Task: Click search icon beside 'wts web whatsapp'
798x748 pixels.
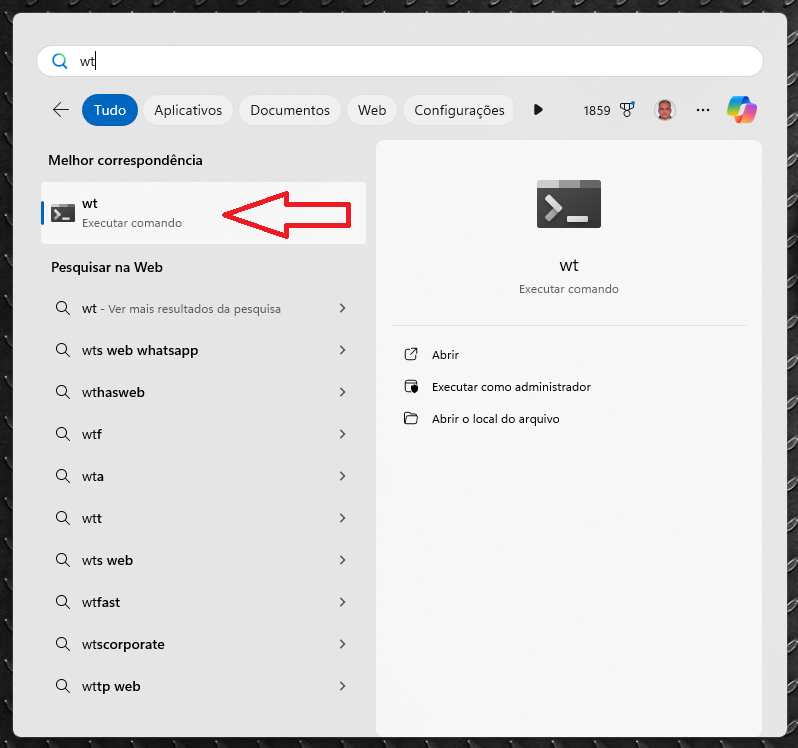Action: (63, 350)
